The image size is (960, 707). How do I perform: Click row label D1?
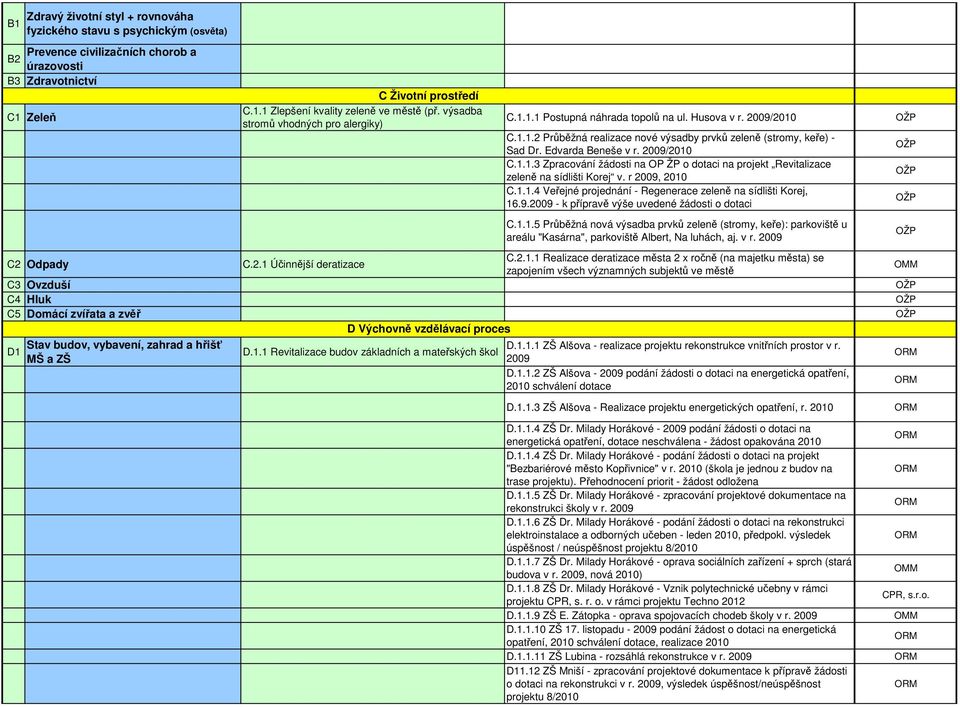(x=13, y=352)
